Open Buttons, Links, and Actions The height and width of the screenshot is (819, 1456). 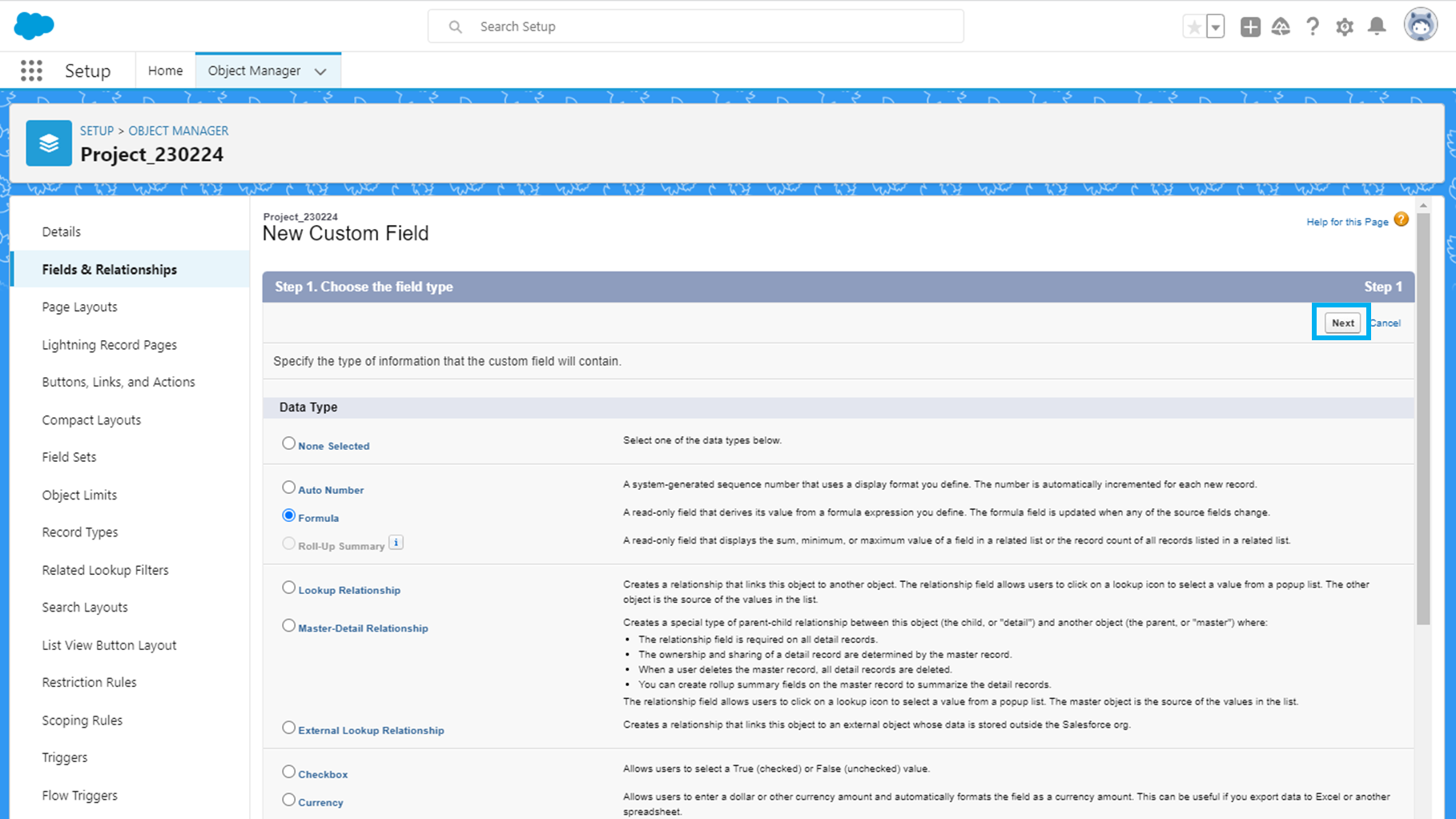[119, 382]
